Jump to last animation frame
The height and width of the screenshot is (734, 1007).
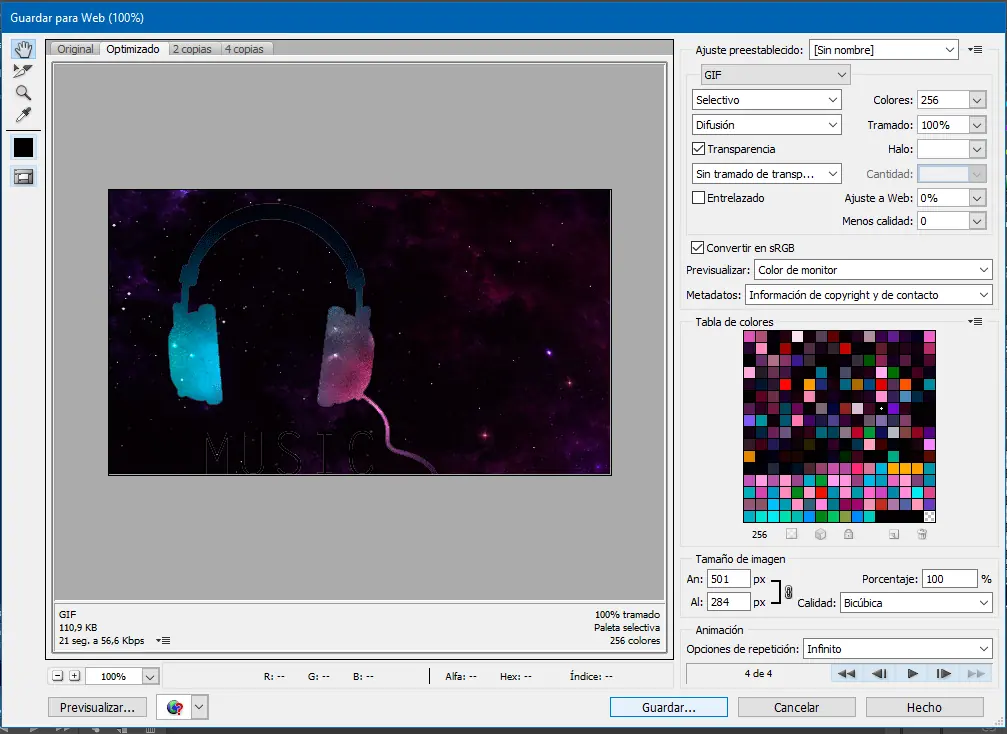(976, 674)
